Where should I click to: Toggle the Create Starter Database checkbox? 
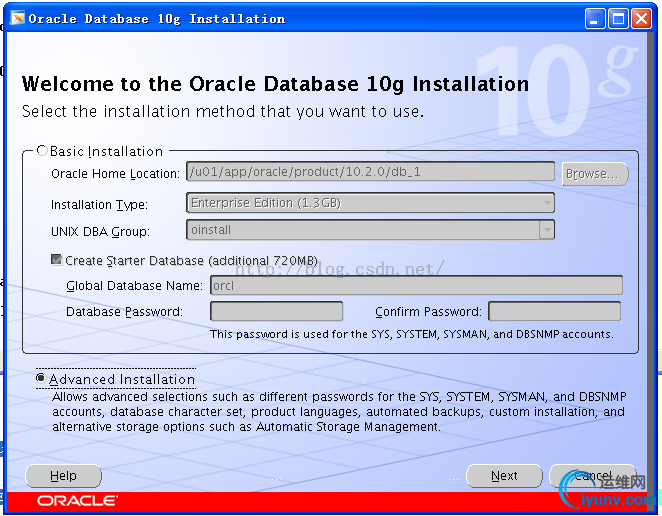[56, 259]
